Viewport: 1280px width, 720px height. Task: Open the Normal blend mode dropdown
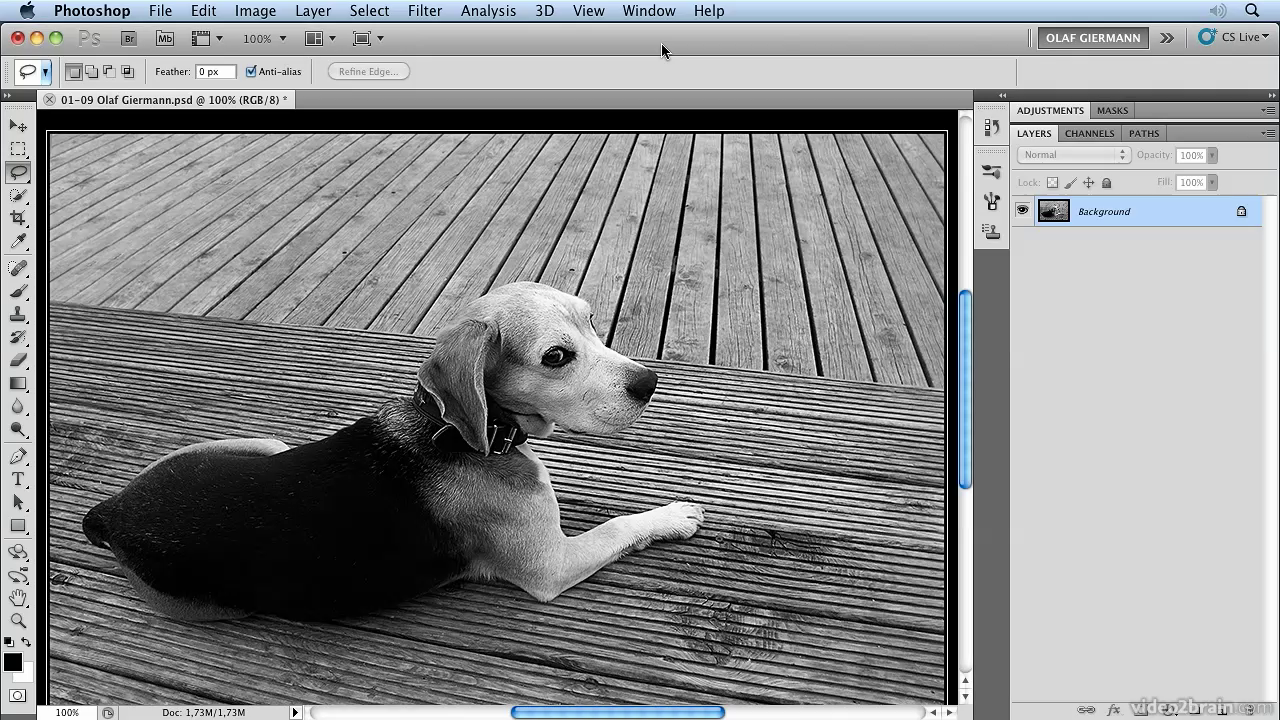tap(1074, 155)
